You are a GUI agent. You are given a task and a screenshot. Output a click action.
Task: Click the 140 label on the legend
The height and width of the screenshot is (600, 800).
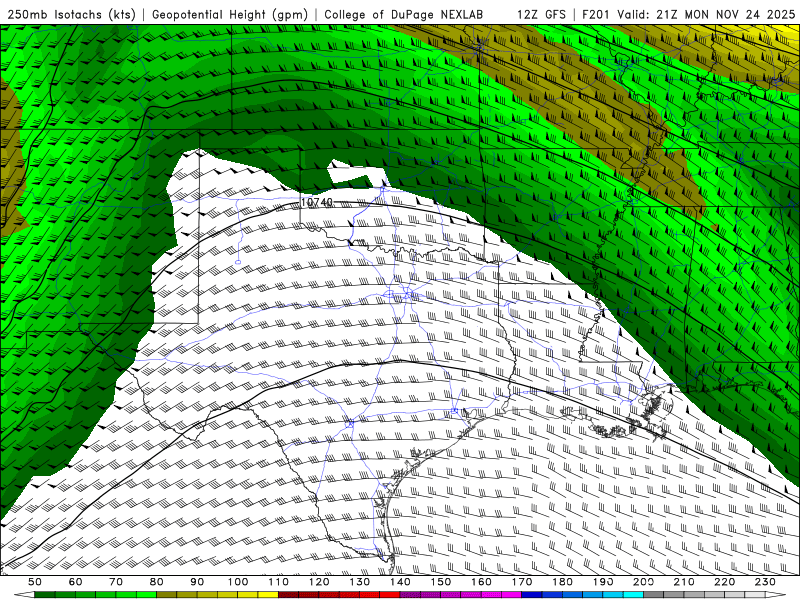(x=400, y=582)
